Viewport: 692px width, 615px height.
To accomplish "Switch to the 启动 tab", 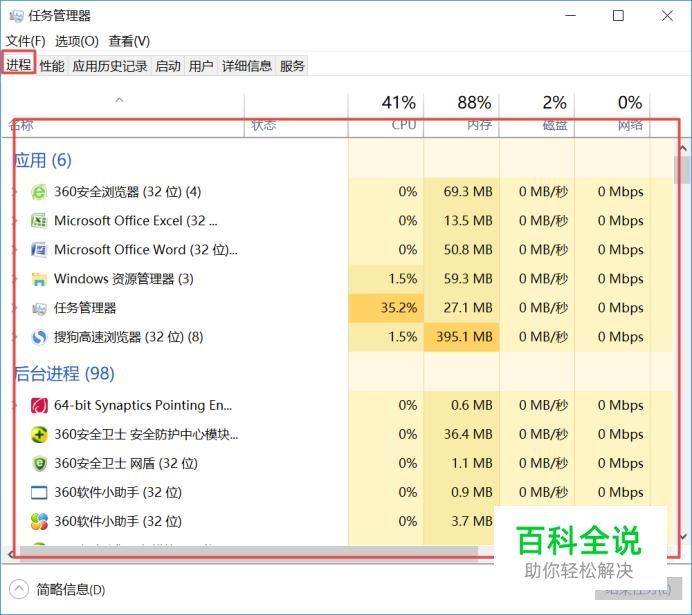I will coord(168,66).
